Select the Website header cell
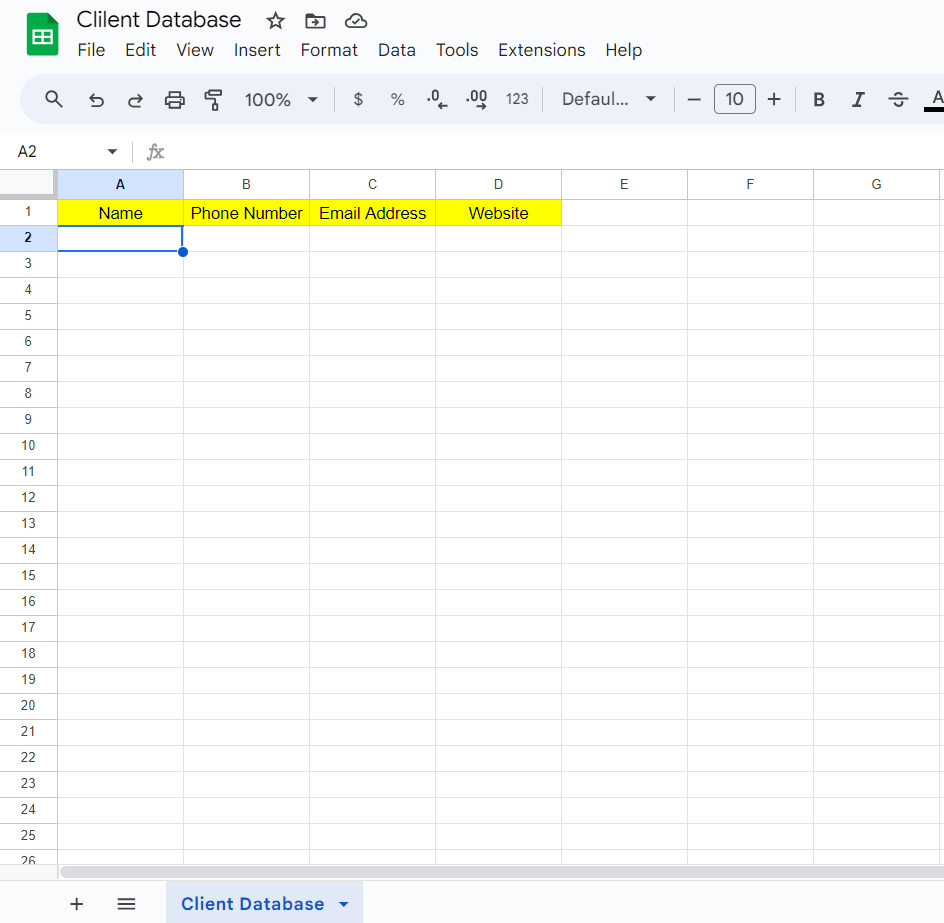This screenshot has height=923, width=944. (x=498, y=213)
